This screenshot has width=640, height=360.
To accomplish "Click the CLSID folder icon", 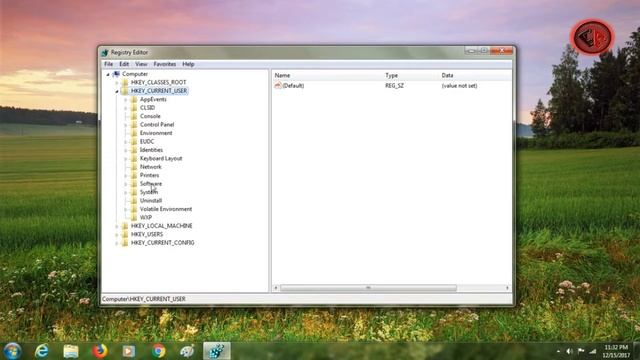I will click(x=134, y=108).
